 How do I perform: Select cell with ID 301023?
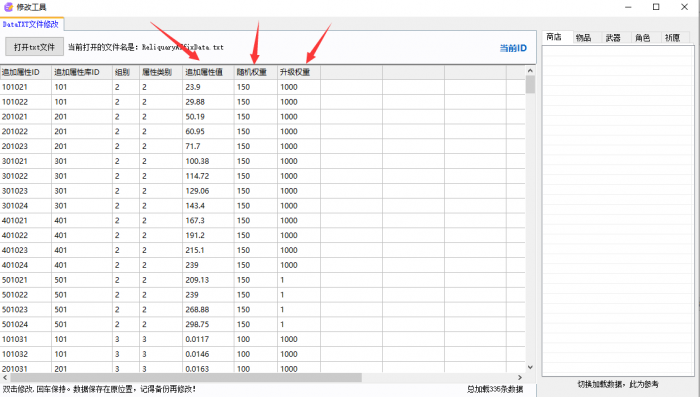click(x=25, y=191)
